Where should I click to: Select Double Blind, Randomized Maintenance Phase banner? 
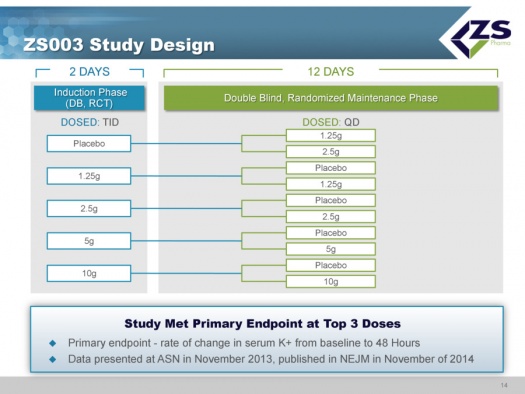click(331, 98)
